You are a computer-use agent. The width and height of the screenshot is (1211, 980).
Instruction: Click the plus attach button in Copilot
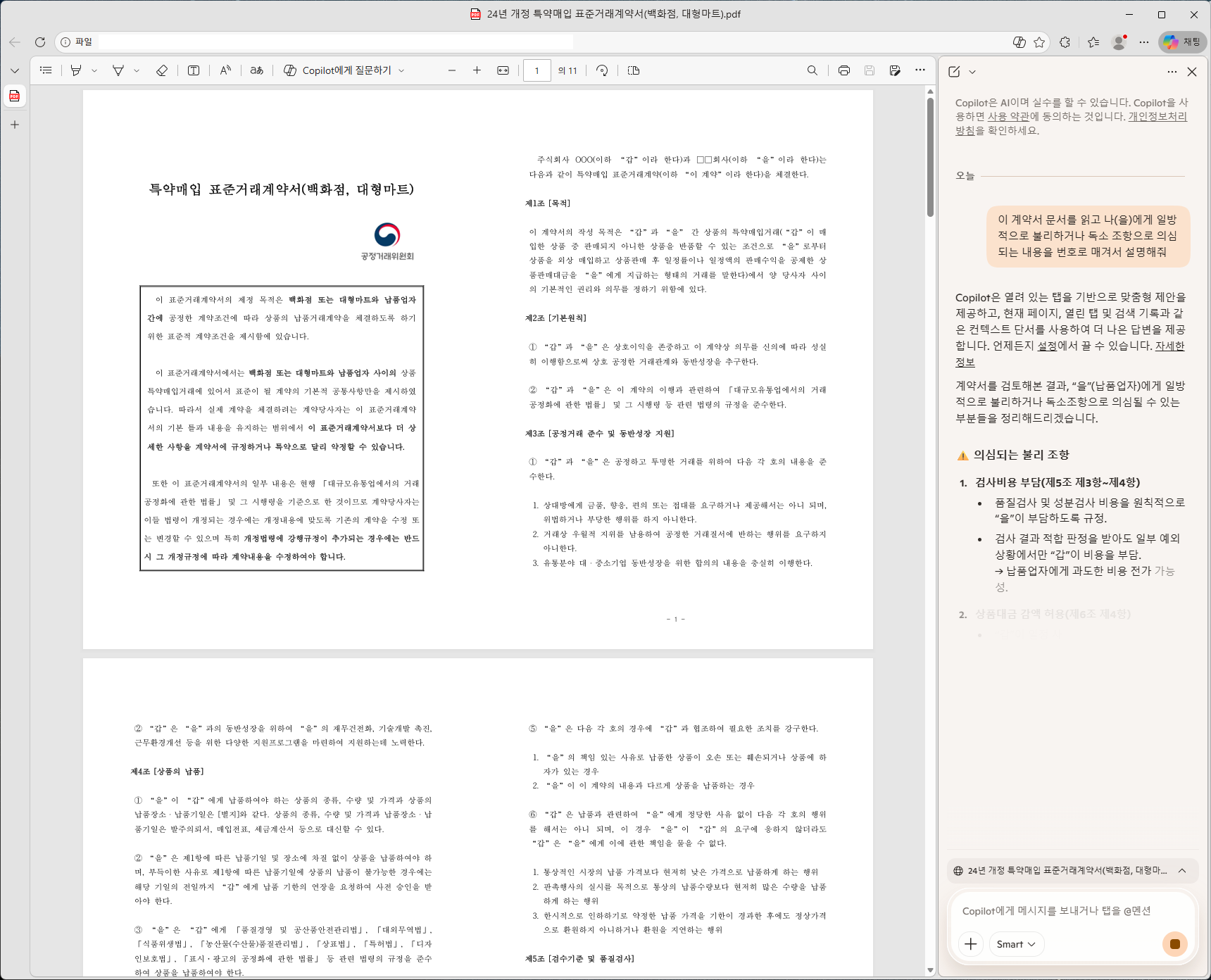pyautogui.click(x=971, y=944)
